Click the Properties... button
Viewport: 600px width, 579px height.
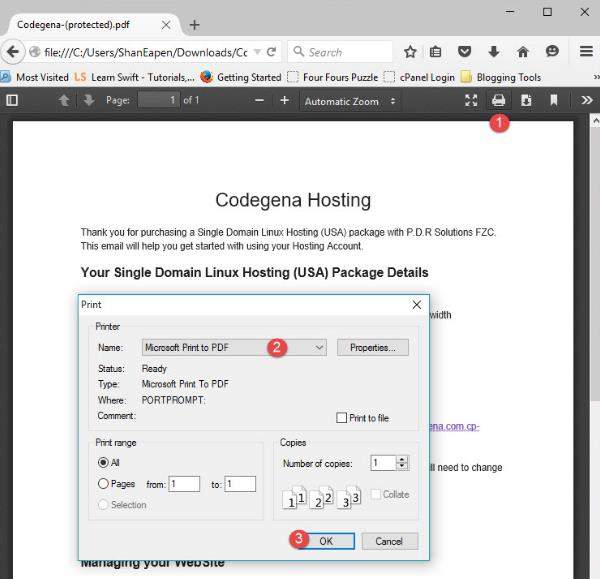point(373,347)
